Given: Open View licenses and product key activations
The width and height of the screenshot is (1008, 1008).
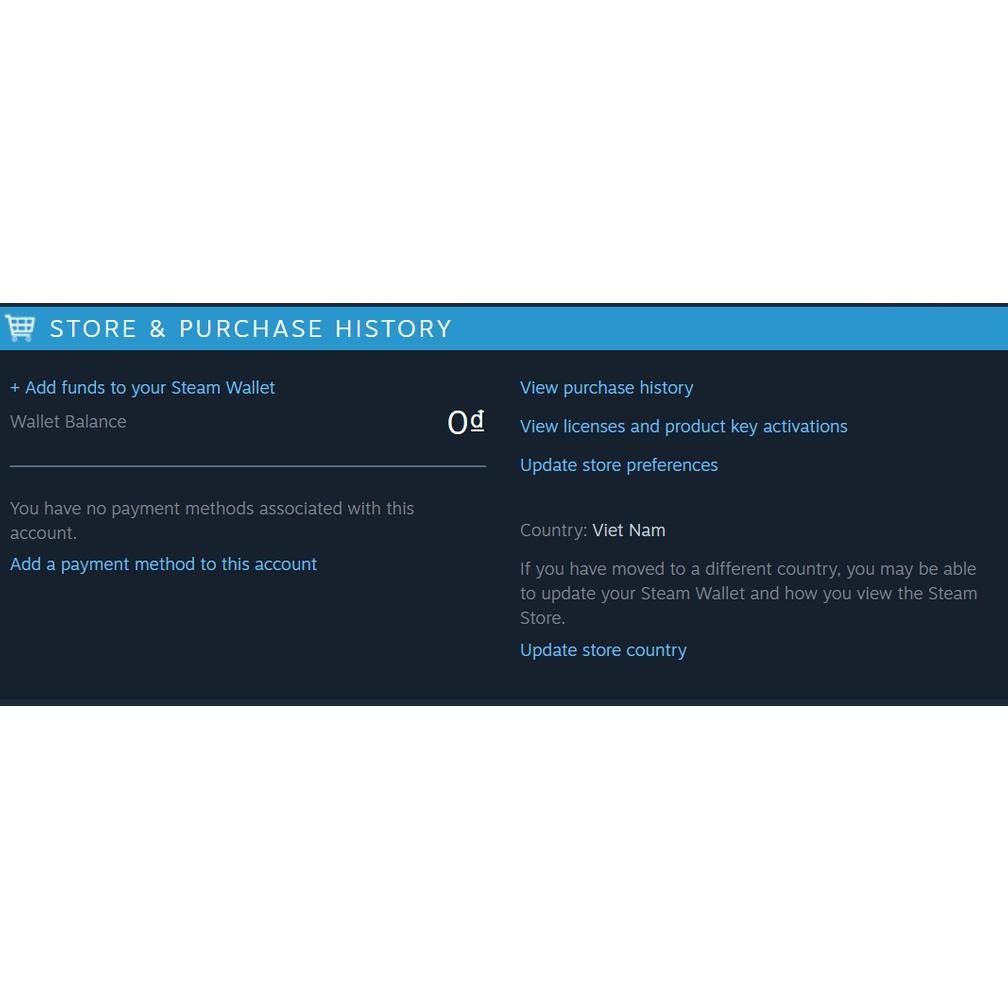Looking at the screenshot, I should 683,426.
